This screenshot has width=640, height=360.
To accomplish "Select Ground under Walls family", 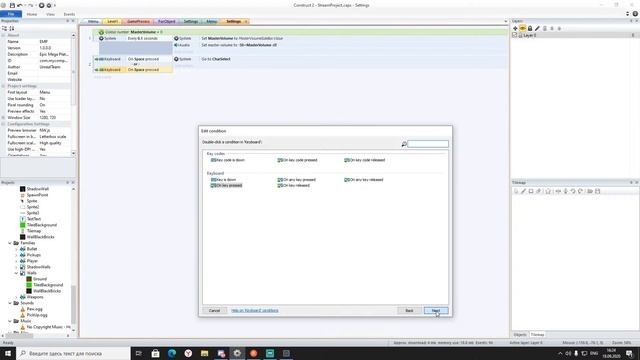I will point(40,279).
